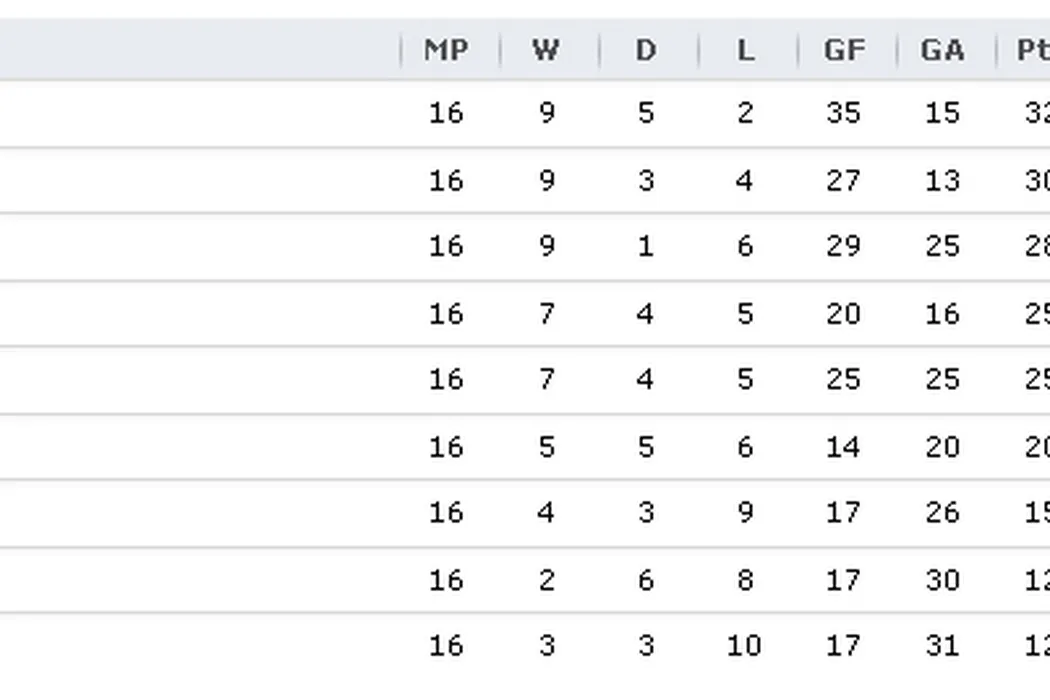Sort by the GF column header
1050x700 pixels.
coord(844,50)
